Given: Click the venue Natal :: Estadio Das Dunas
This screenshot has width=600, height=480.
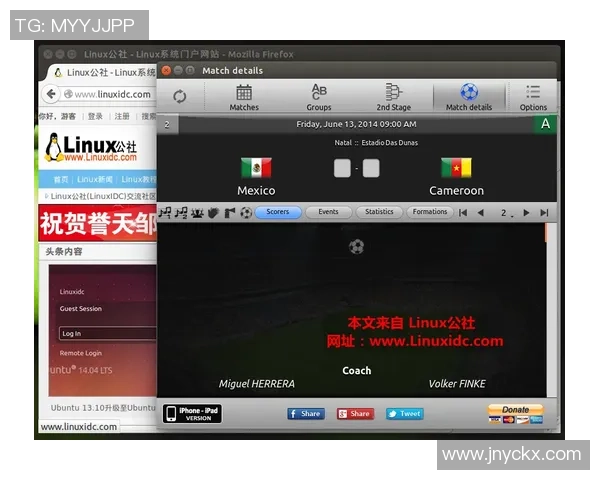Looking at the screenshot, I should click(x=376, y=143).
